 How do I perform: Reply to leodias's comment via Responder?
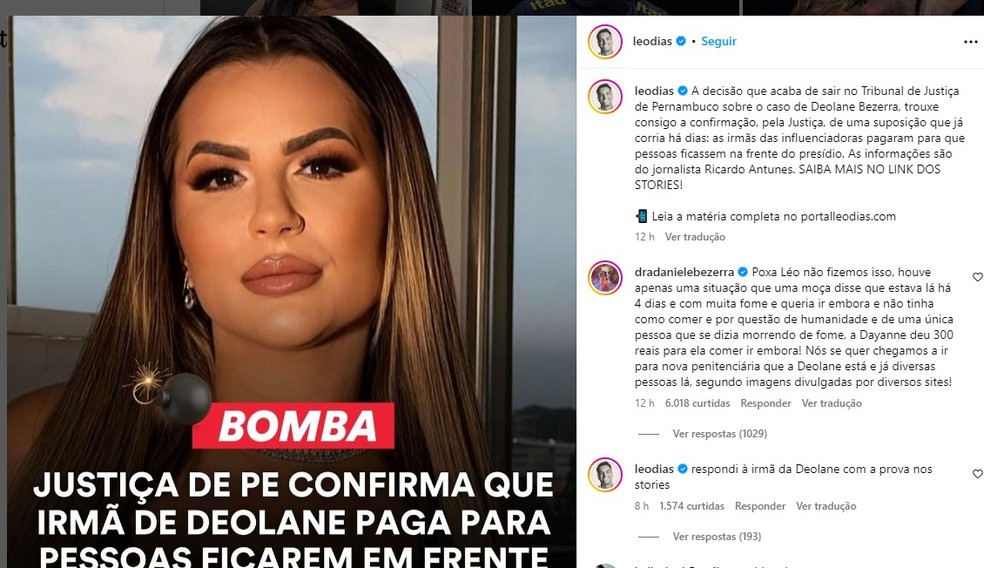click(760, 506)
